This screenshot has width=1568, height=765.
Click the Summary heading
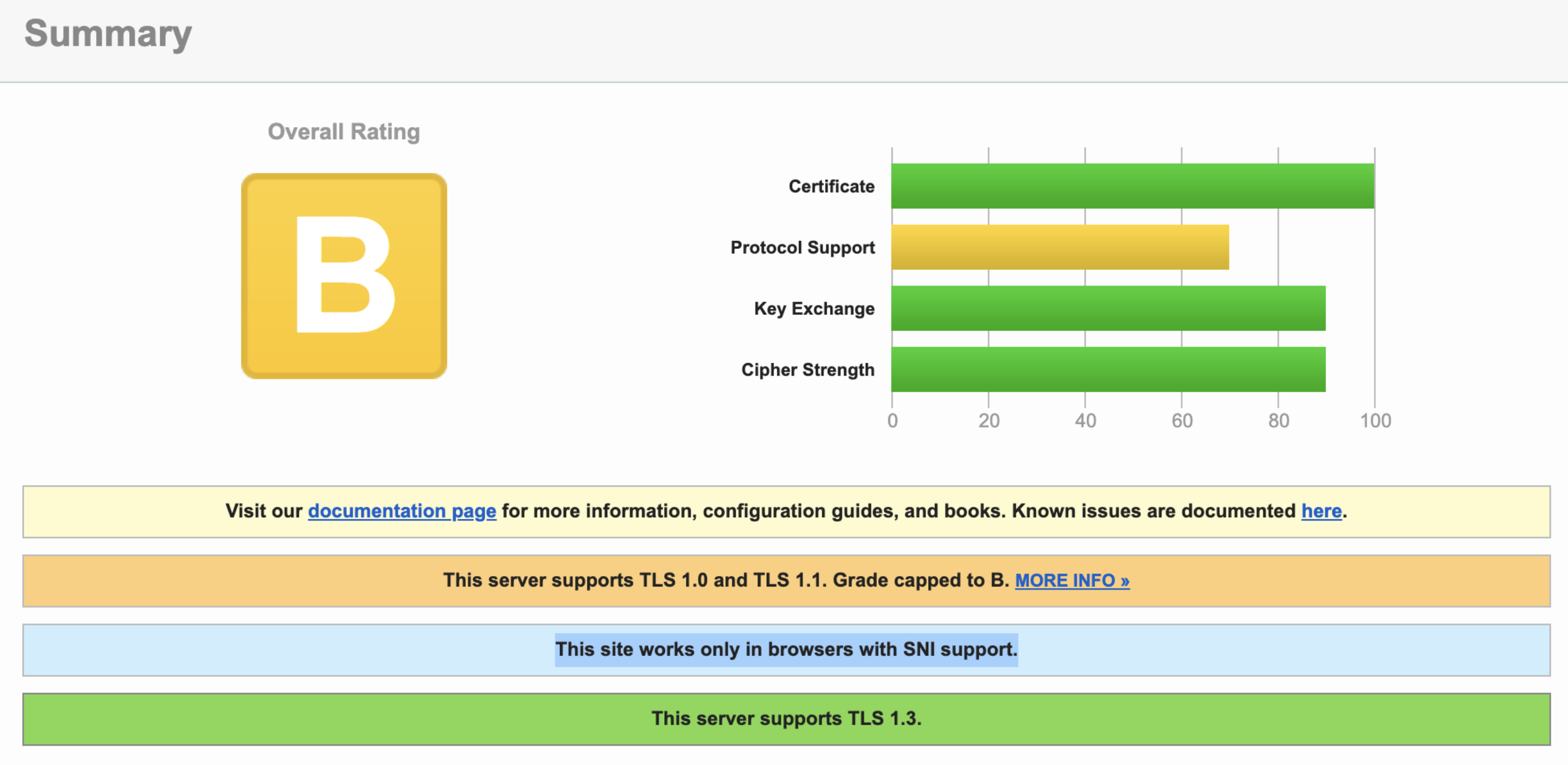[x=108, y=33]
